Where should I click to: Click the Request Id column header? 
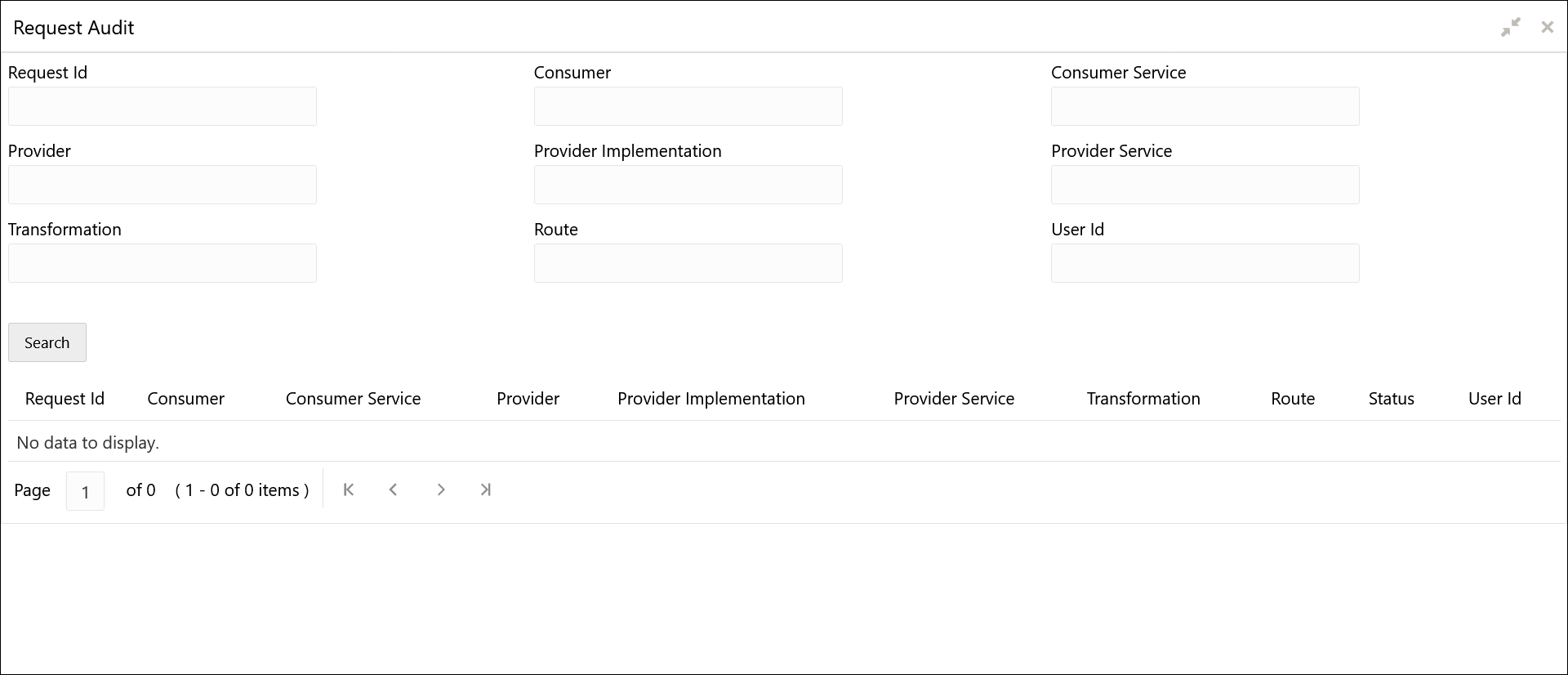[x=65, y=399]
